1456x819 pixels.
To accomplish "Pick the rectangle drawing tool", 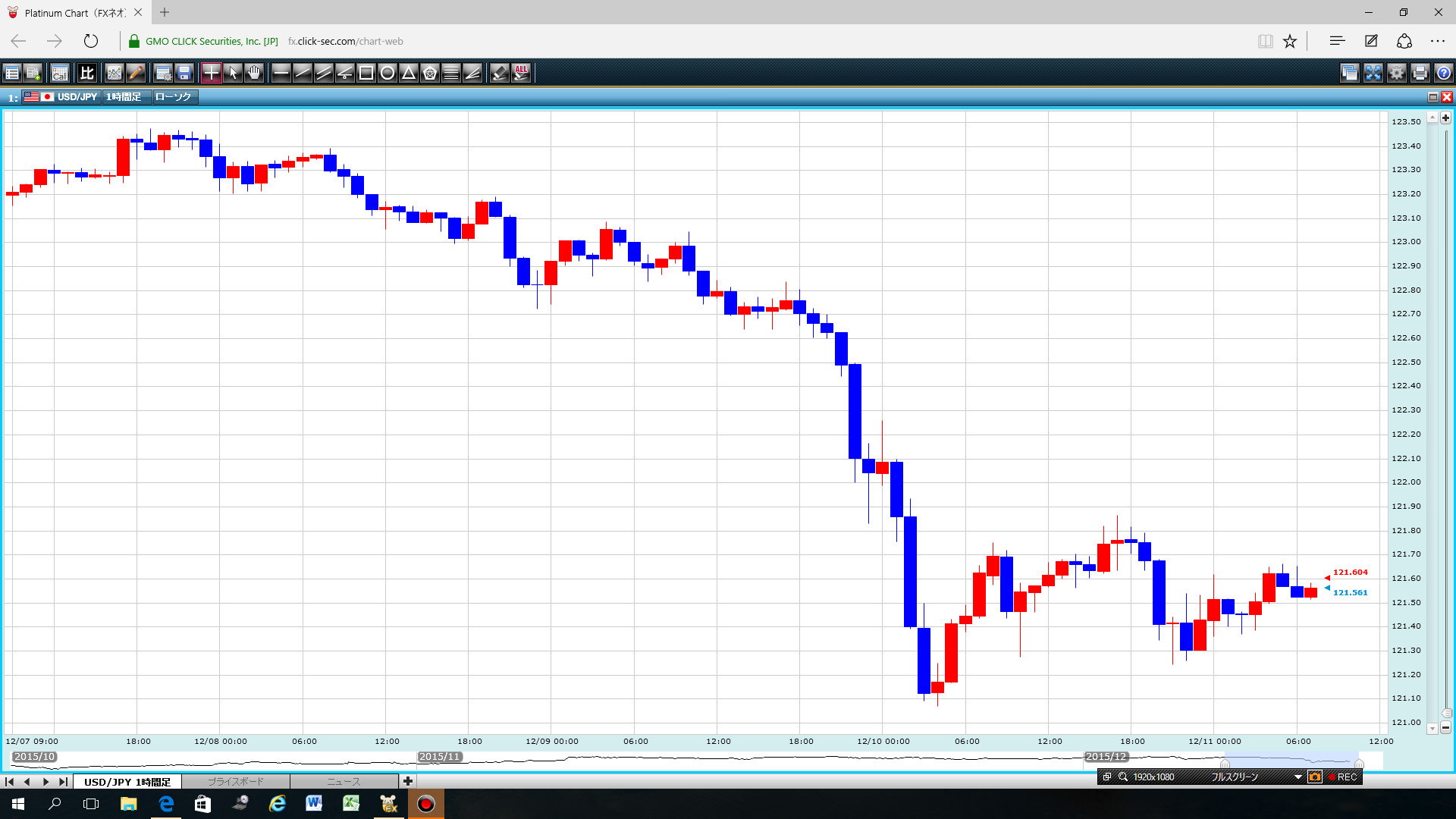I will click(x=366, y=73).
